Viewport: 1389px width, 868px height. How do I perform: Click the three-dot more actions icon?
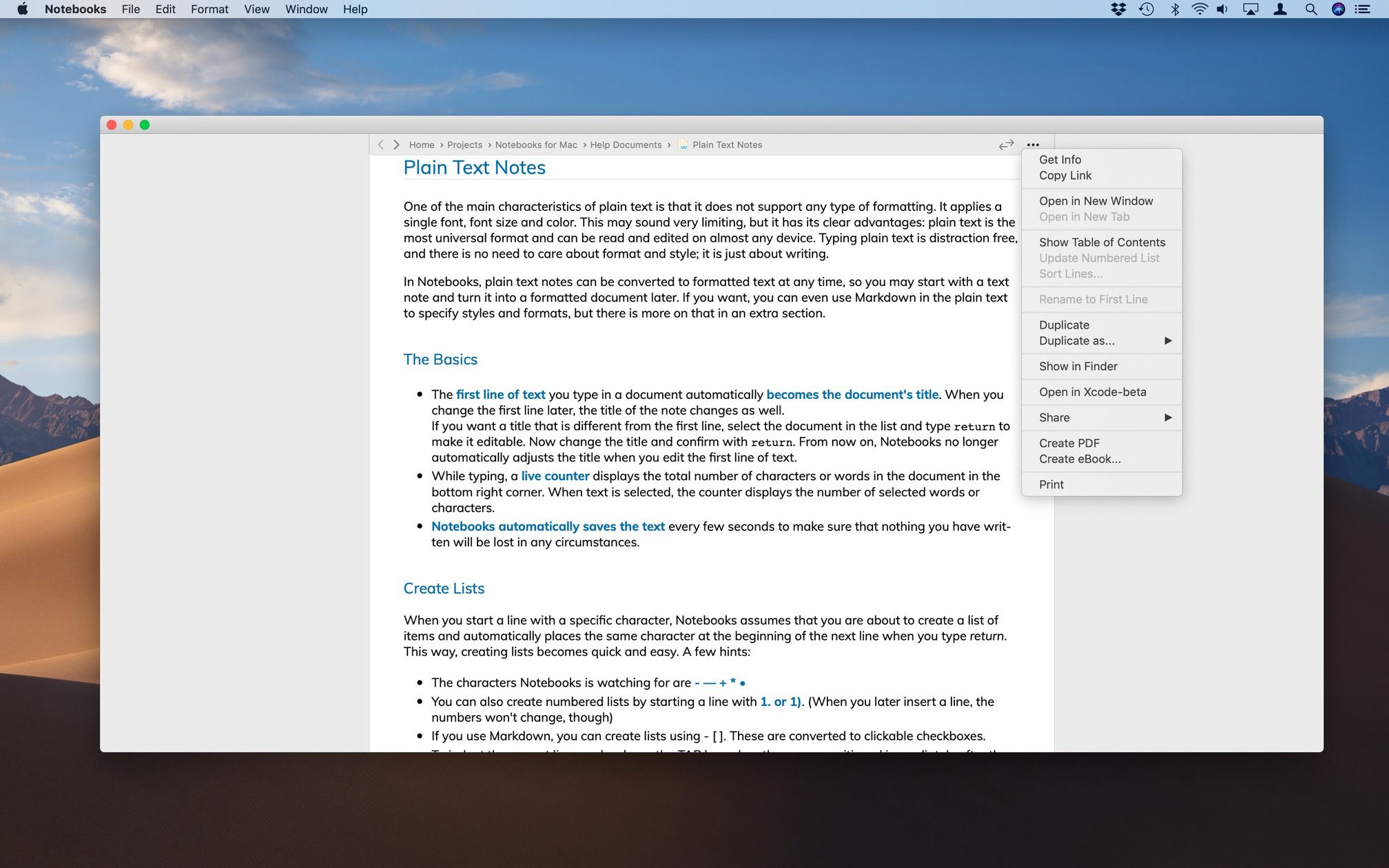(1033, 145)
